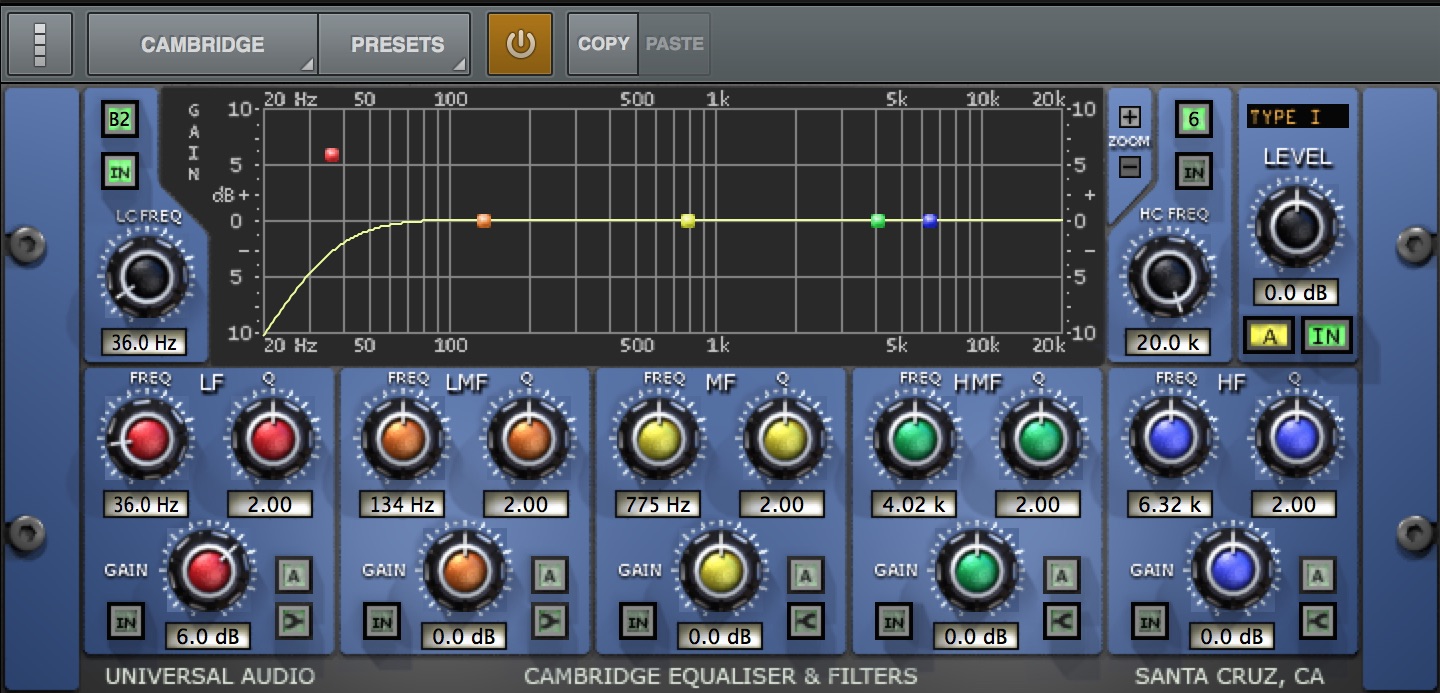Image resolution: width=1440 pixels, height=693 pixels.
Task: Open the PRESETS dropdown menu
Action: pos(395,44)
